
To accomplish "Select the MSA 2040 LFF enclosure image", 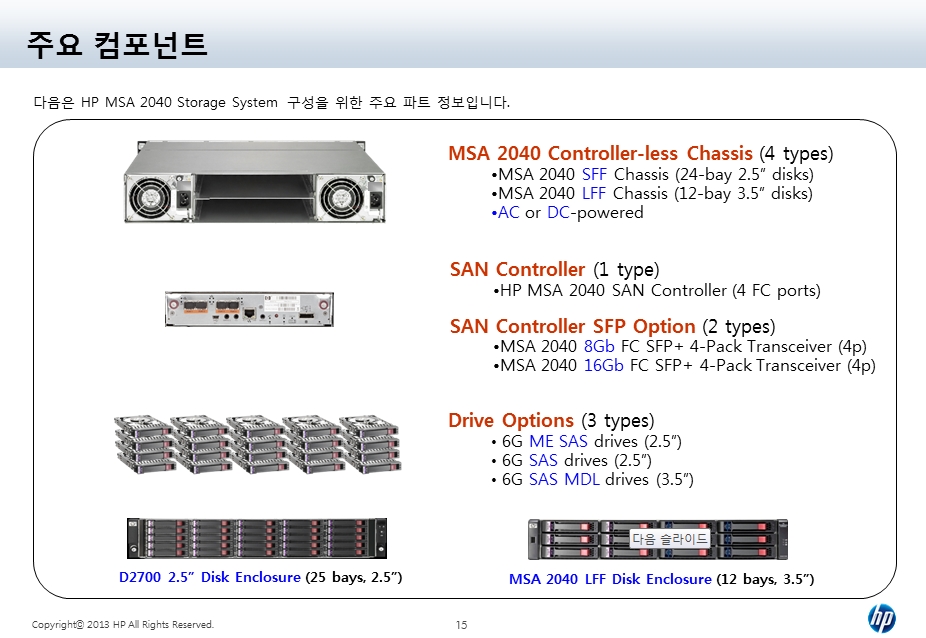I will click(658, 539).
